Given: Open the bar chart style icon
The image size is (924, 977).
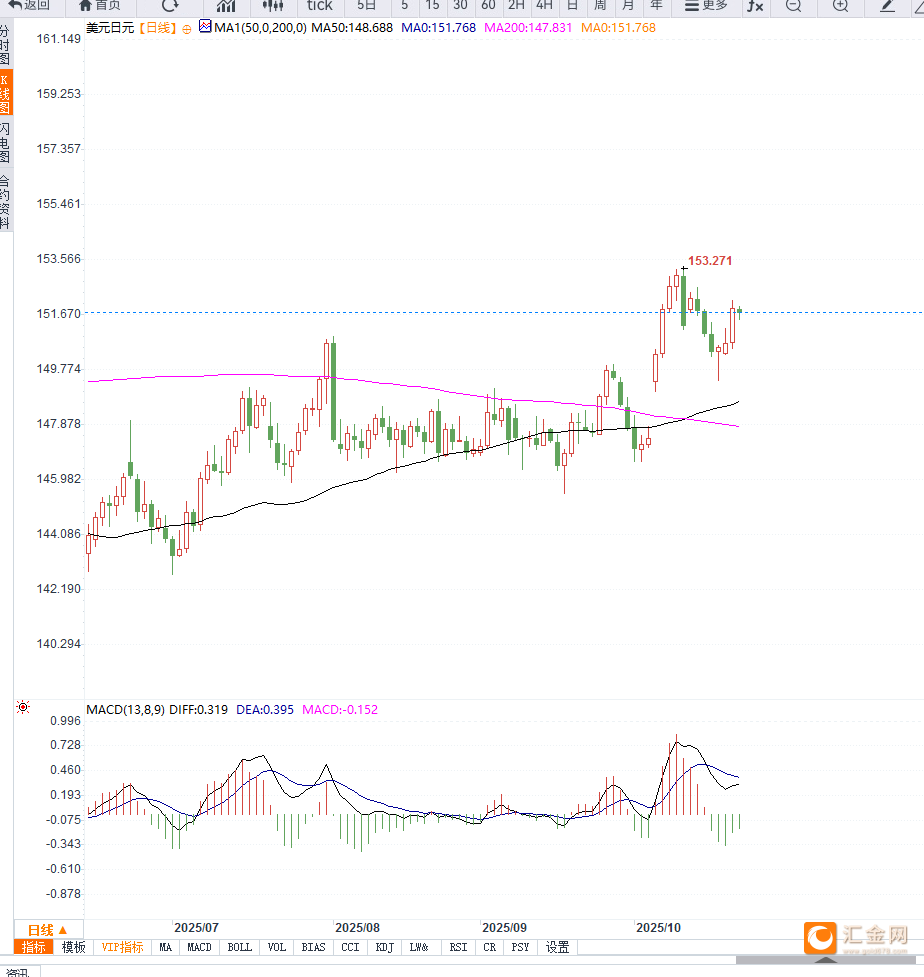Looking at the screenshot, I should click(x=226, y=6).
